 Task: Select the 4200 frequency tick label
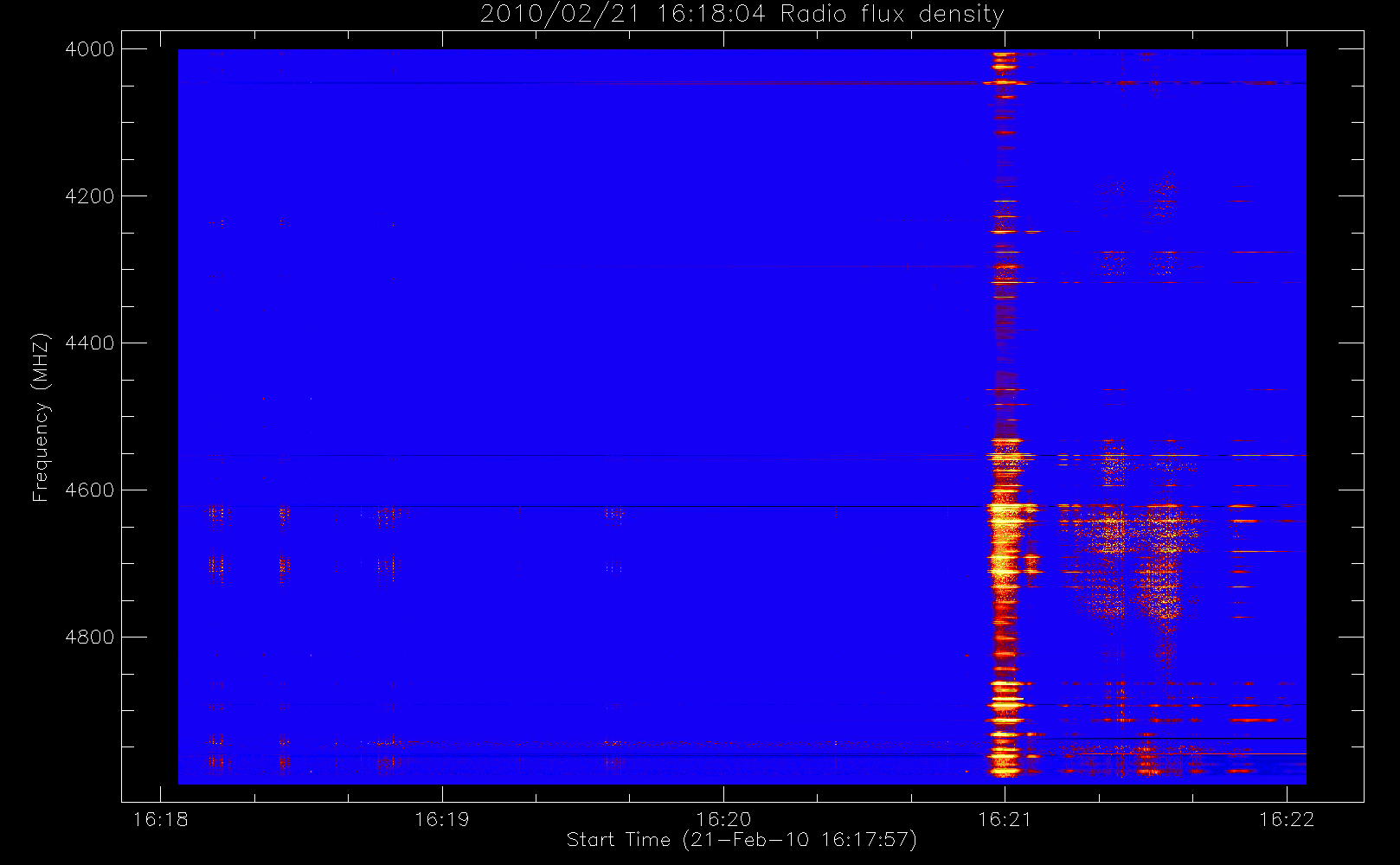[90, 196]
